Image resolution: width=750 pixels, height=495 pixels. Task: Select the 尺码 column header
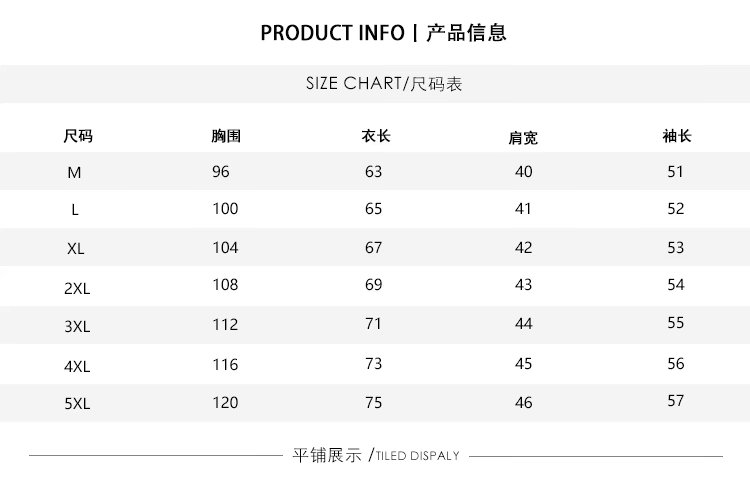click(78, 137)
